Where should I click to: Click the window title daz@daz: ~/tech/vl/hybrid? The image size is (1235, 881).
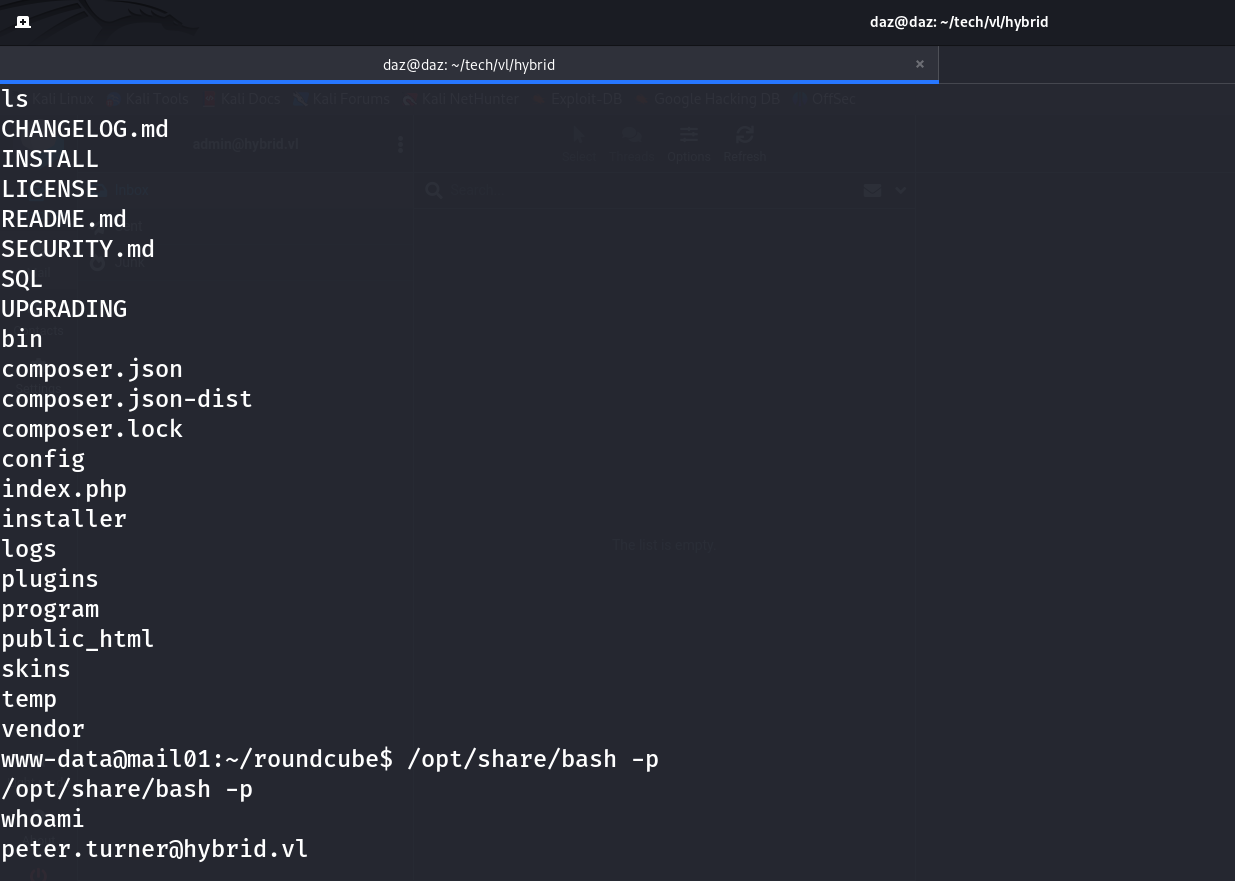click(958, 22)
